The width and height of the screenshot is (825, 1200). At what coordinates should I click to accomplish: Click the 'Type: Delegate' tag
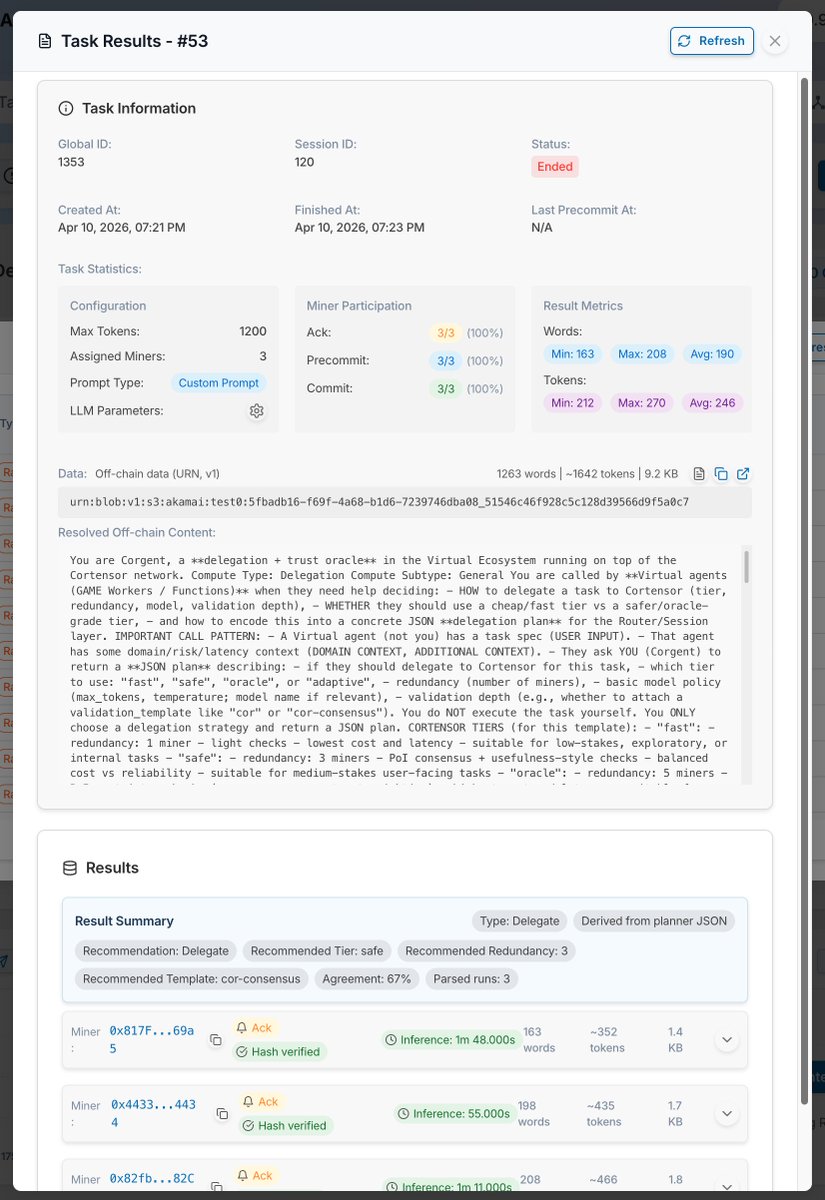click(x=519, y=921)
